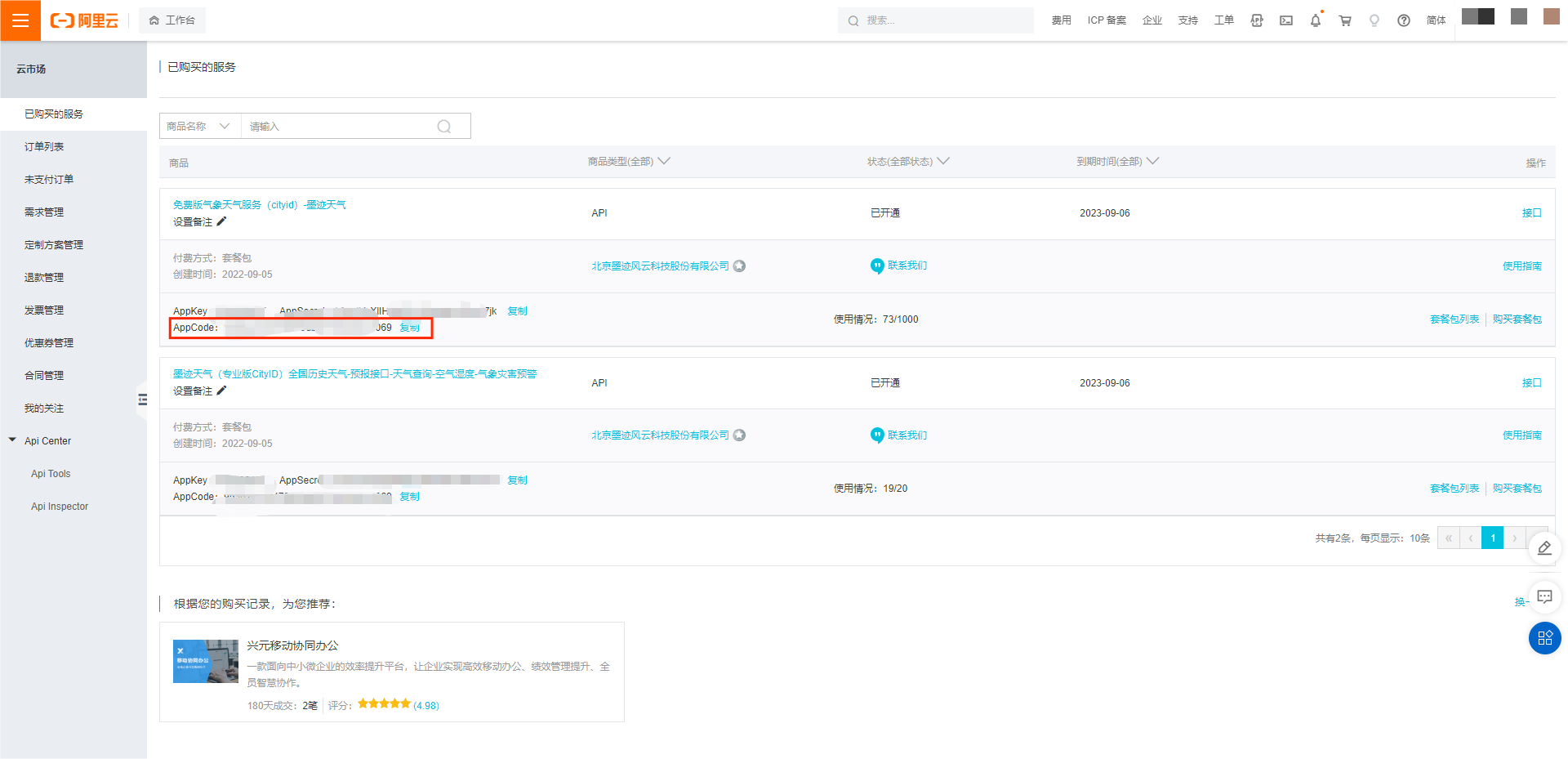Open the blue floating apps grid button
The width and height of the screenshot is (1568, 759).
pyautogui.click(x=1544, y=638)
